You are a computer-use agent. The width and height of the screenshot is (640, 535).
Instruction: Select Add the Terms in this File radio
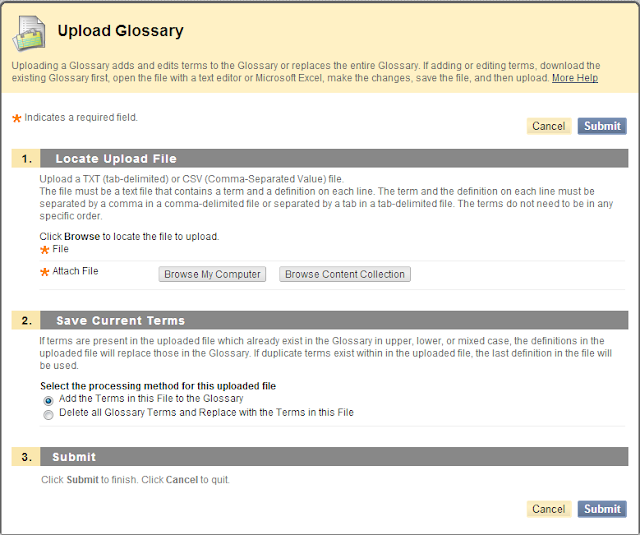(x=49, y=401)
